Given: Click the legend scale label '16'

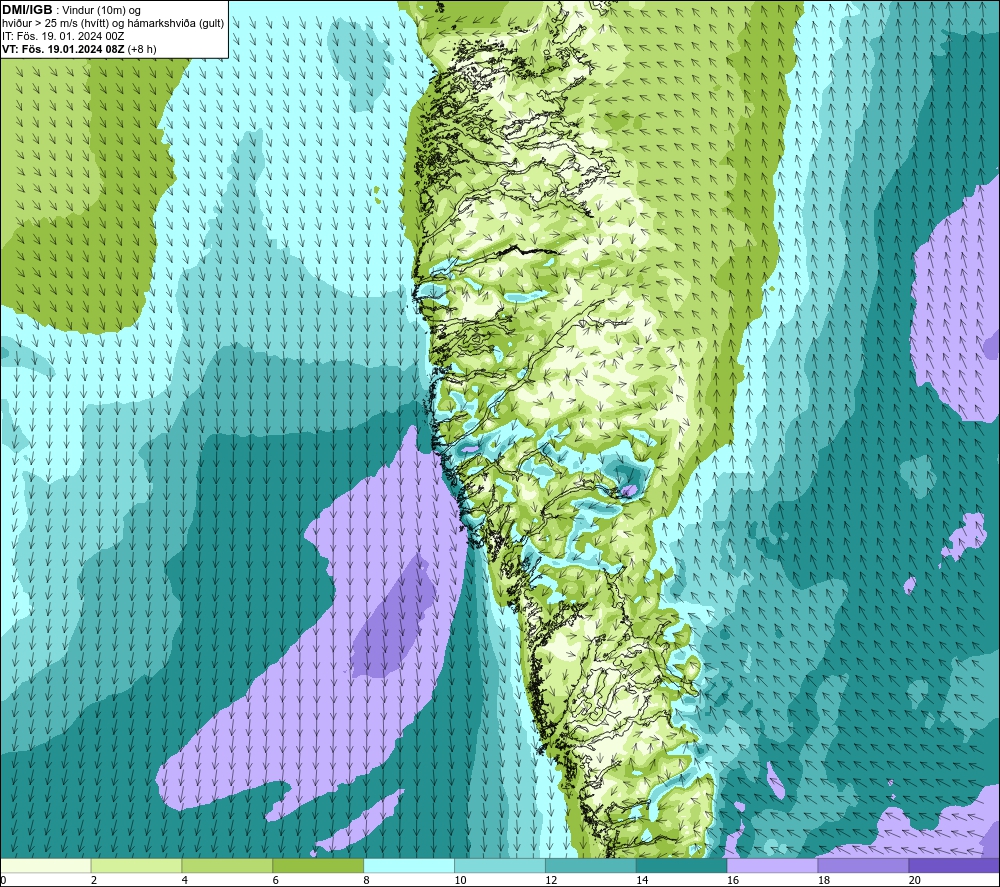Looking at the screenshot, I should point(733,880).
